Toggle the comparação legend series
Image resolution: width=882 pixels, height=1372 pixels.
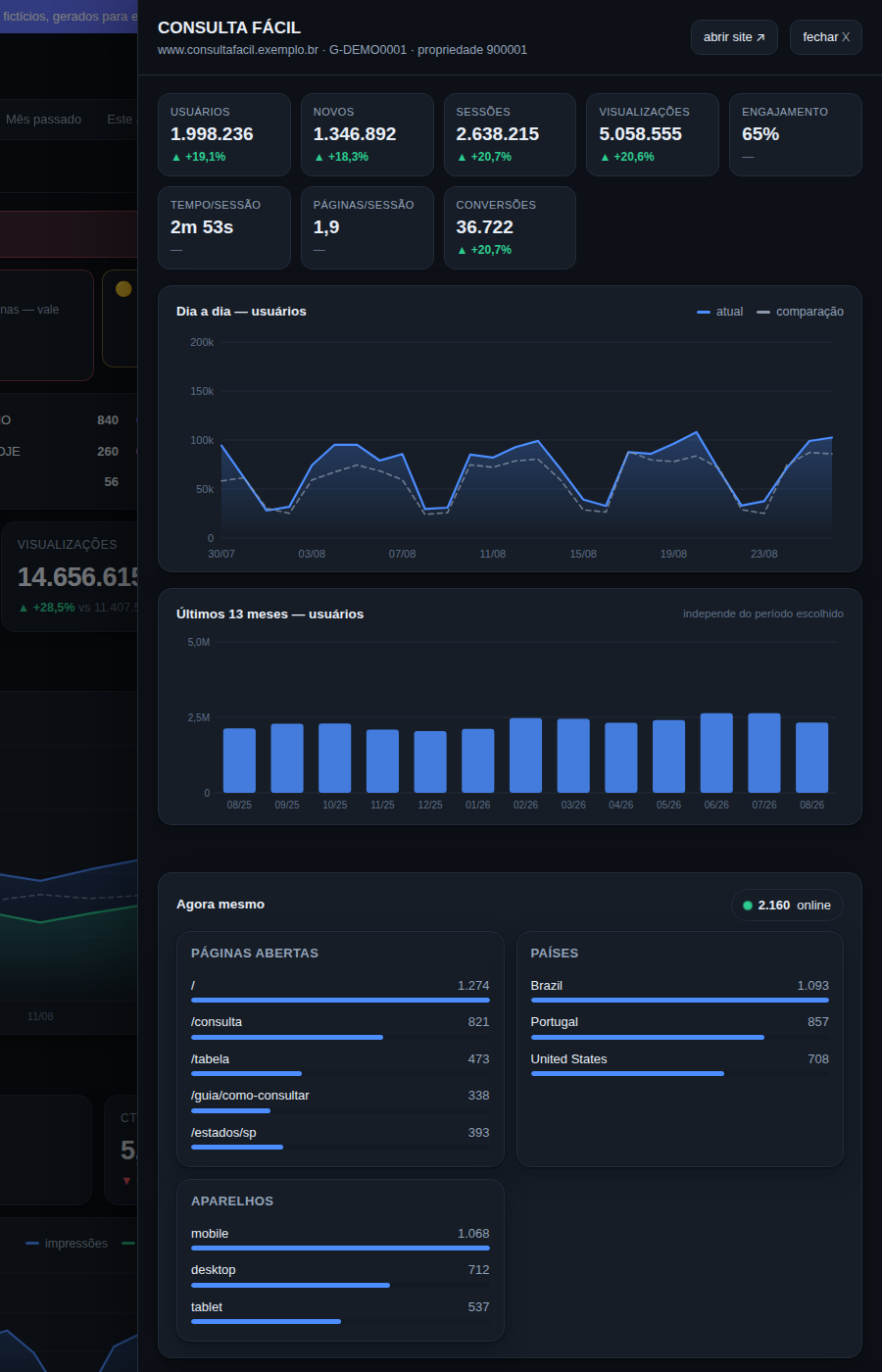pyautogui.click(x=800, y=312)
